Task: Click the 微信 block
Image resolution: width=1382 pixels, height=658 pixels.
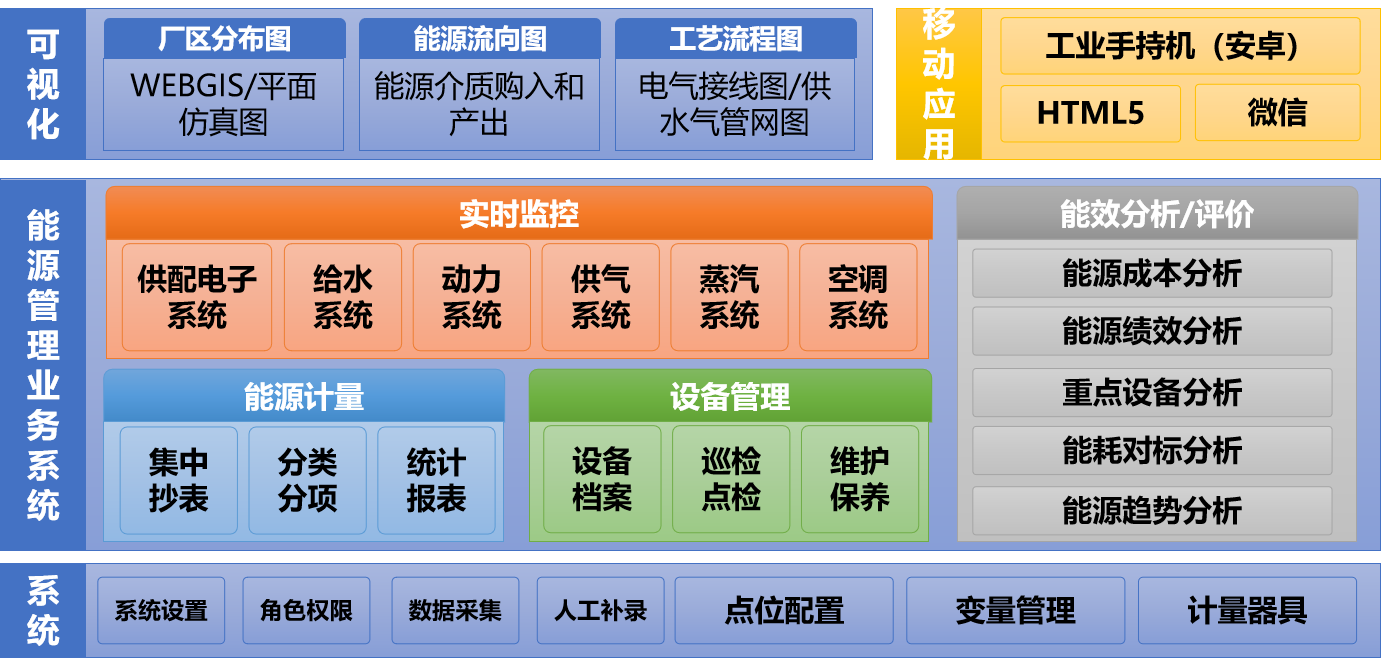Action: (x=1277, y=113)
